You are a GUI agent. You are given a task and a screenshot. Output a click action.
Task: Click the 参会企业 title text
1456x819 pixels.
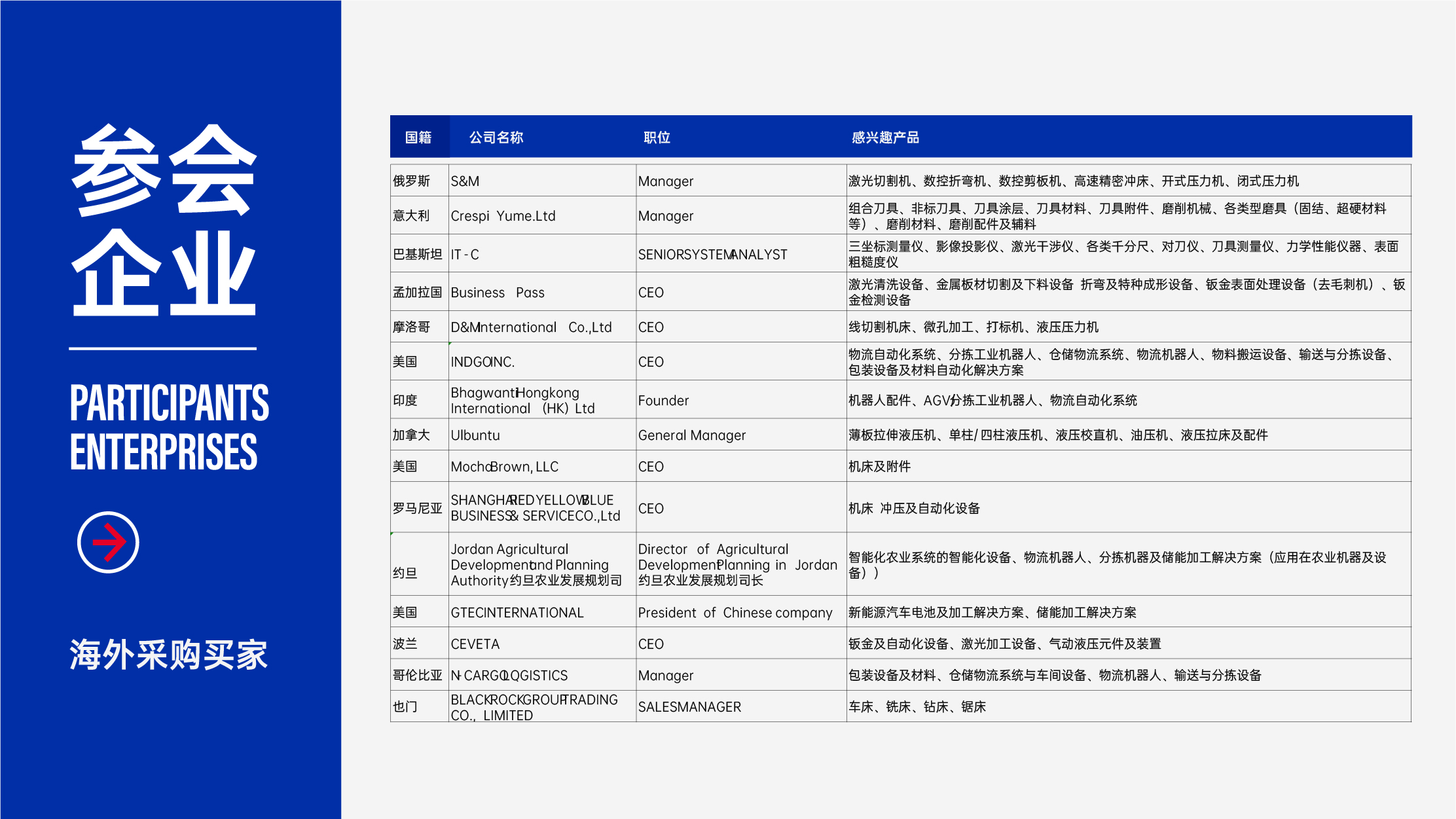pyautogui.click(x=164, y=219)
